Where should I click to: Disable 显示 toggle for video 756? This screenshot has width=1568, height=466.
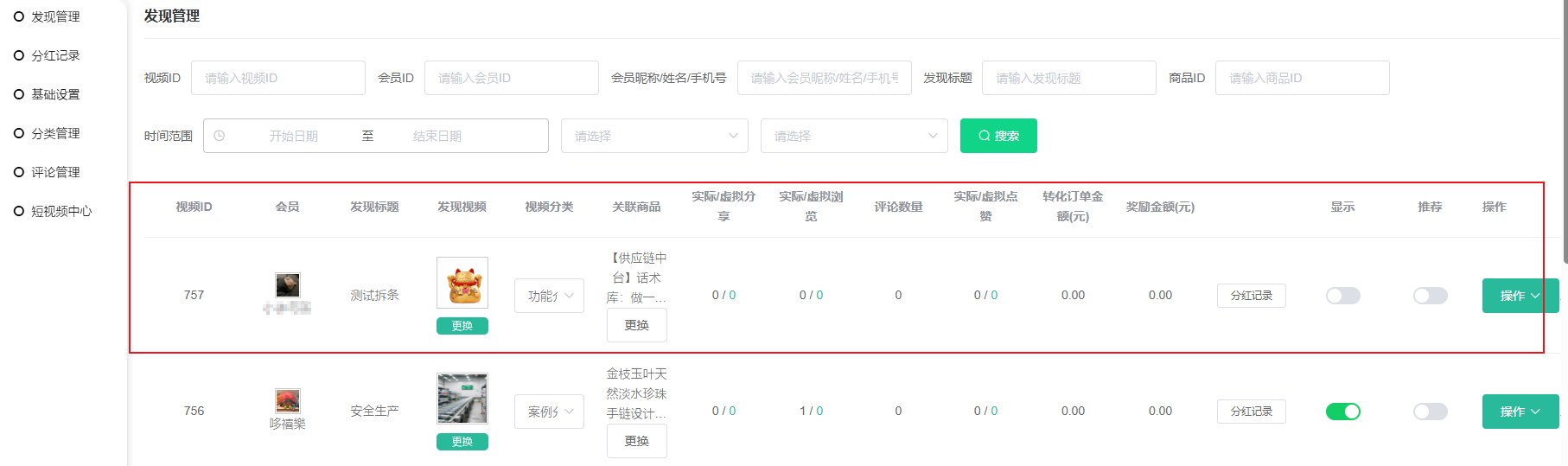tap(1342, 412)
